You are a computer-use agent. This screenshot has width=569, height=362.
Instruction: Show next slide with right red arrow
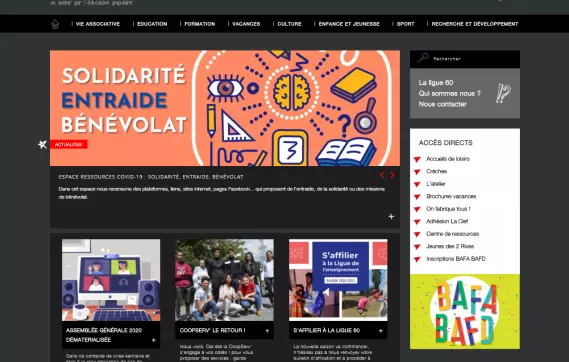click(x=392, y=175)
